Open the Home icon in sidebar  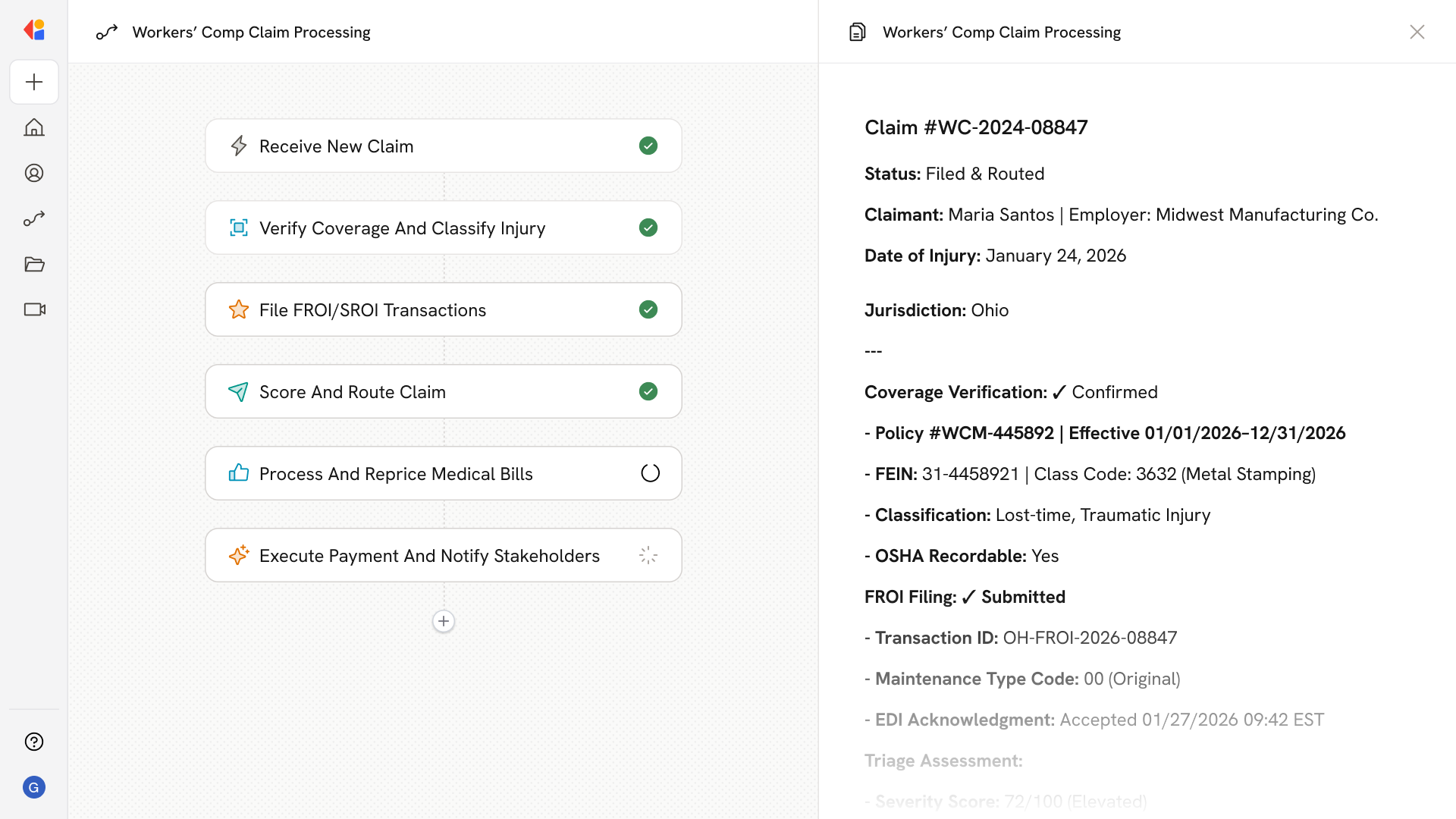pyautogui.click(x=34, y=127)
